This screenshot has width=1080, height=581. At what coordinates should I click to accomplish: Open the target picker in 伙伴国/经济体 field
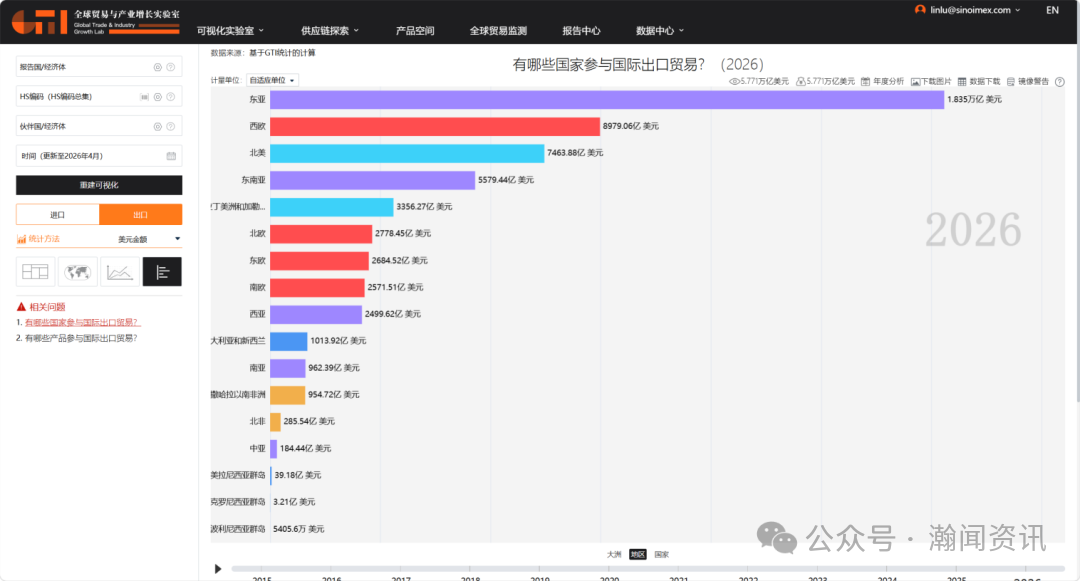(x=158, y=127)
